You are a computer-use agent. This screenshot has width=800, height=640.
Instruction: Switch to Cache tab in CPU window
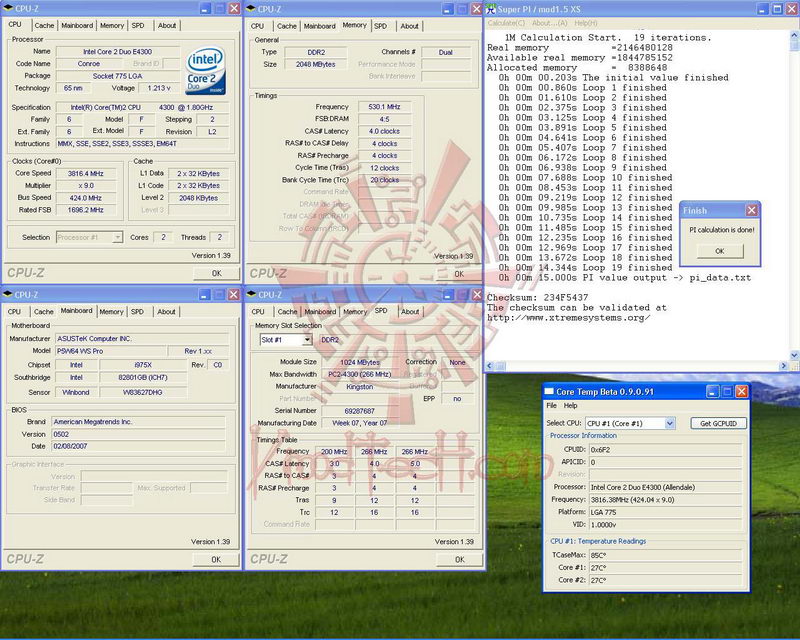[44, 26]
